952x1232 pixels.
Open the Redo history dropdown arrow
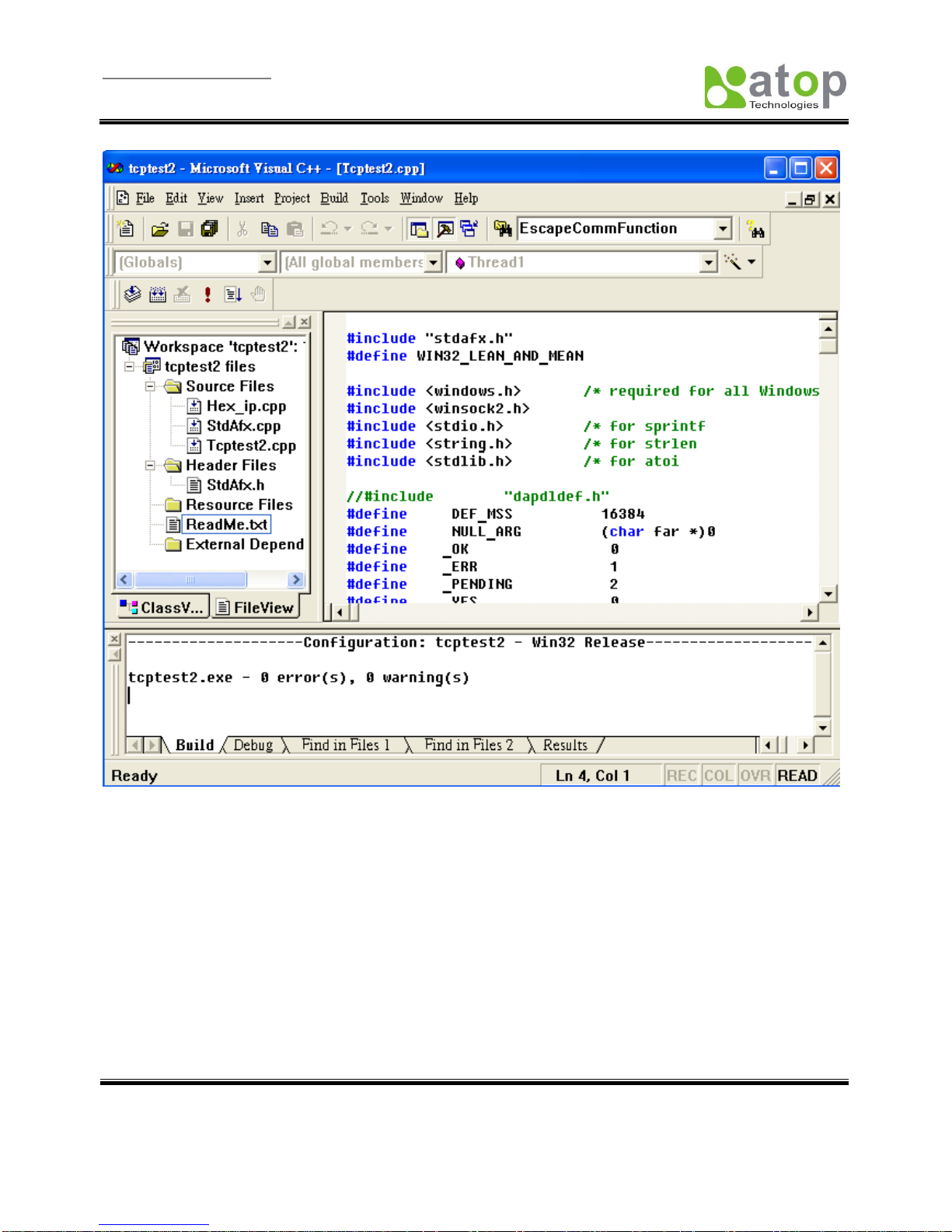388,229
